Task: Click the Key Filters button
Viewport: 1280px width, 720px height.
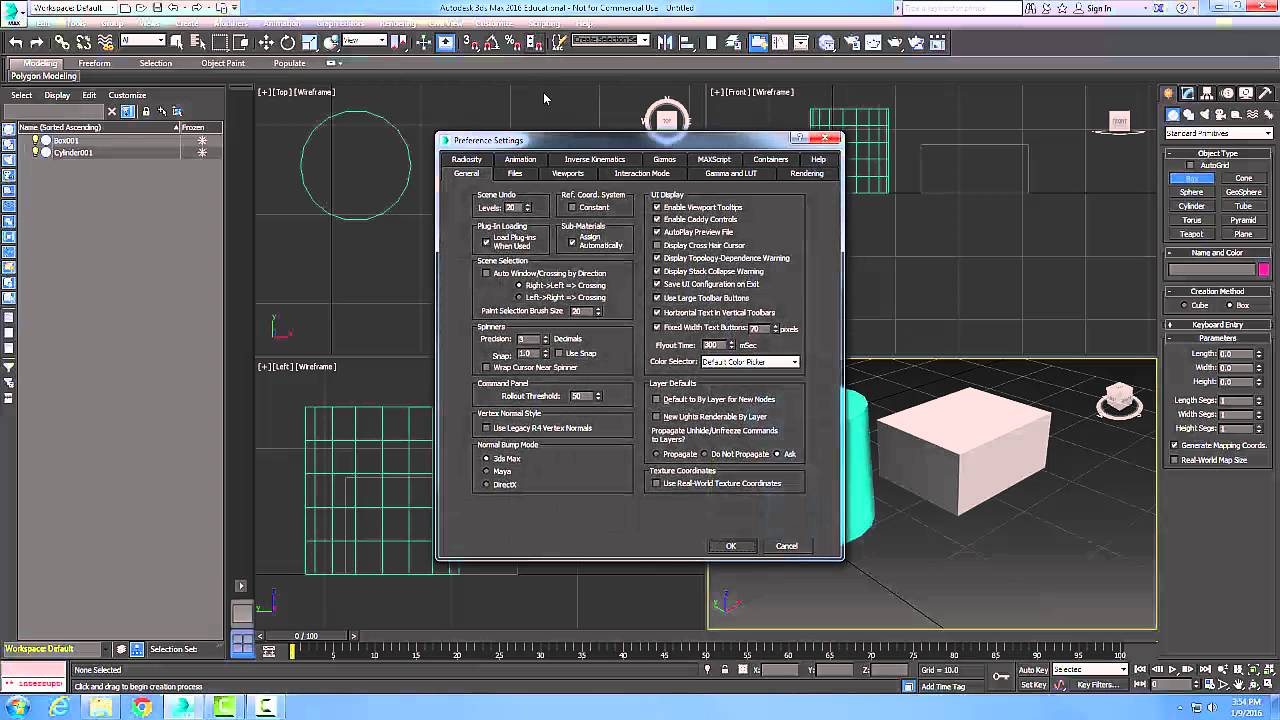Action: coord(1097,685)
